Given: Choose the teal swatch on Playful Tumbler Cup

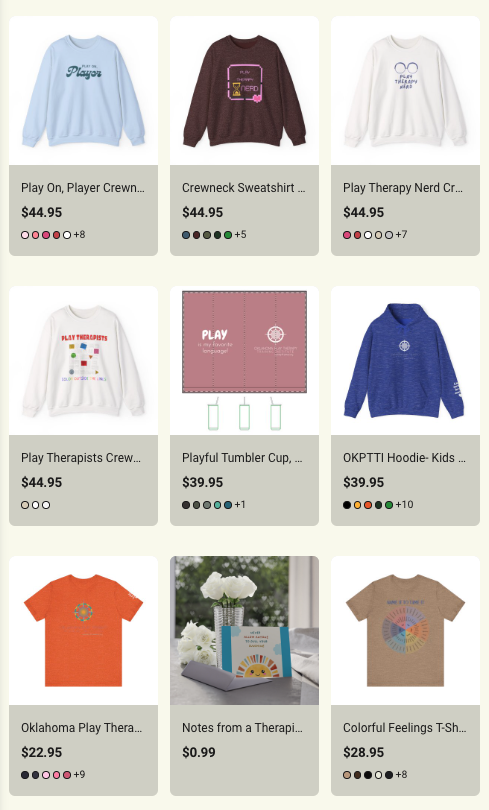Looking at the screenshot, I should [x=217, y=505].
